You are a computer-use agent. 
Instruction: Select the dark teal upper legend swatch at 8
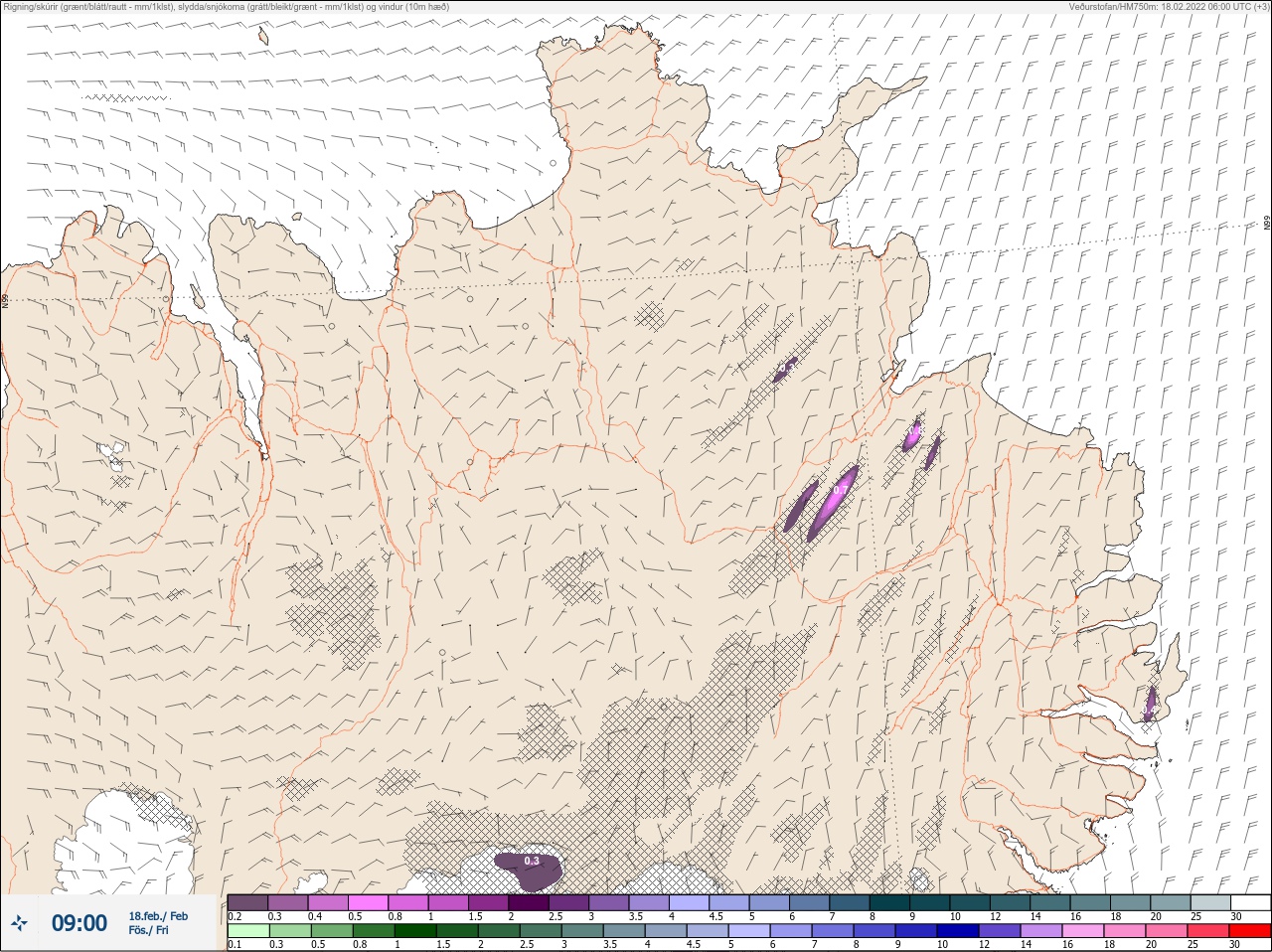[890, 902]
